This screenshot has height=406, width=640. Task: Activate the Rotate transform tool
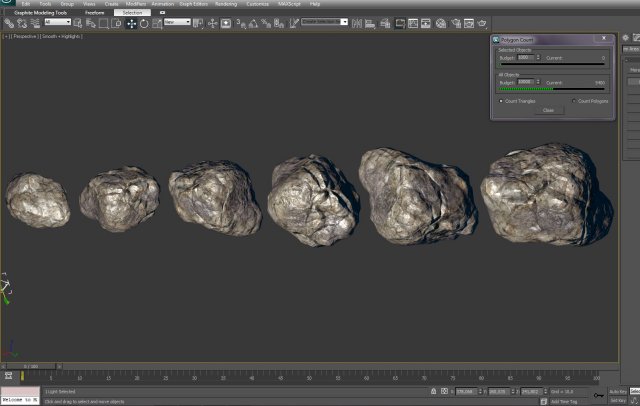pyautogui.click(x=144, y=22)
